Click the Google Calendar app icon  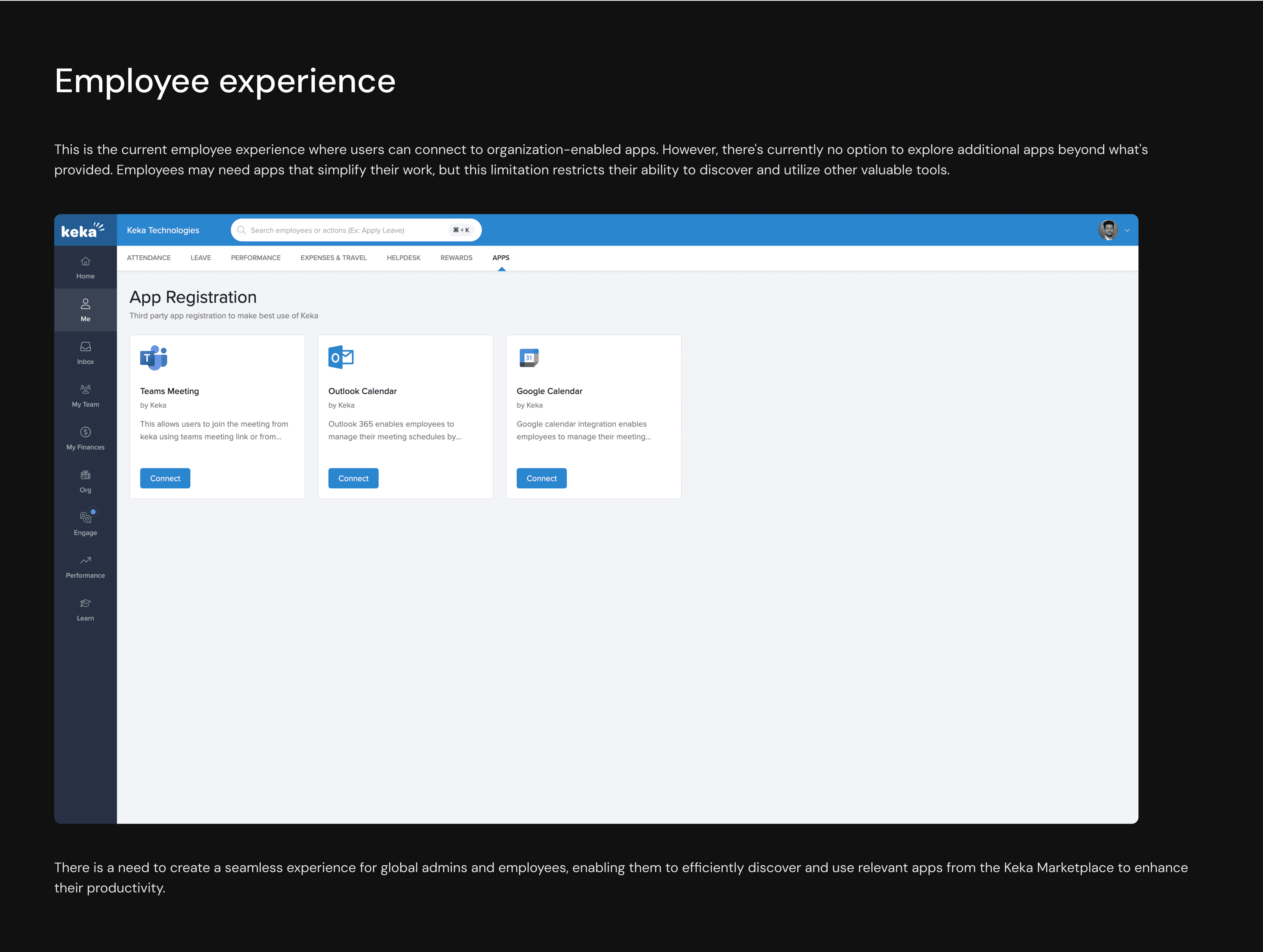(x=529, y=358)
